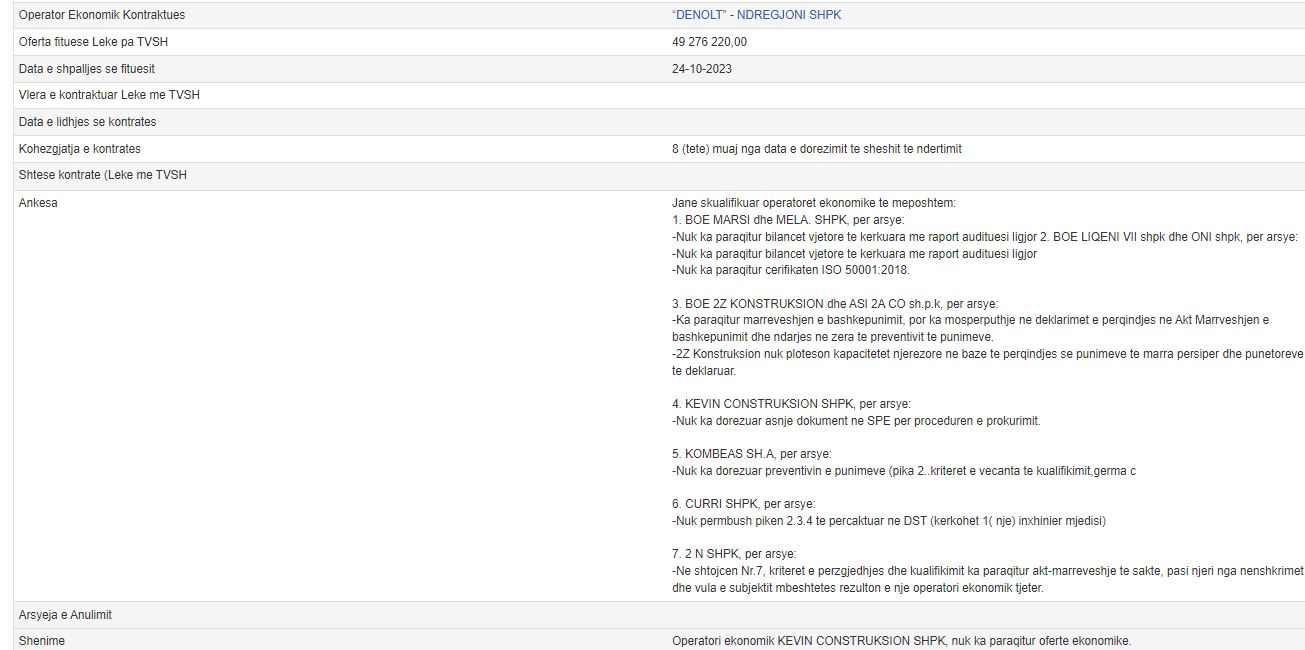Click the winning offer amount 49 276 220,00
The height and width of the screenshot is (650, 1305).
[709, 42]
